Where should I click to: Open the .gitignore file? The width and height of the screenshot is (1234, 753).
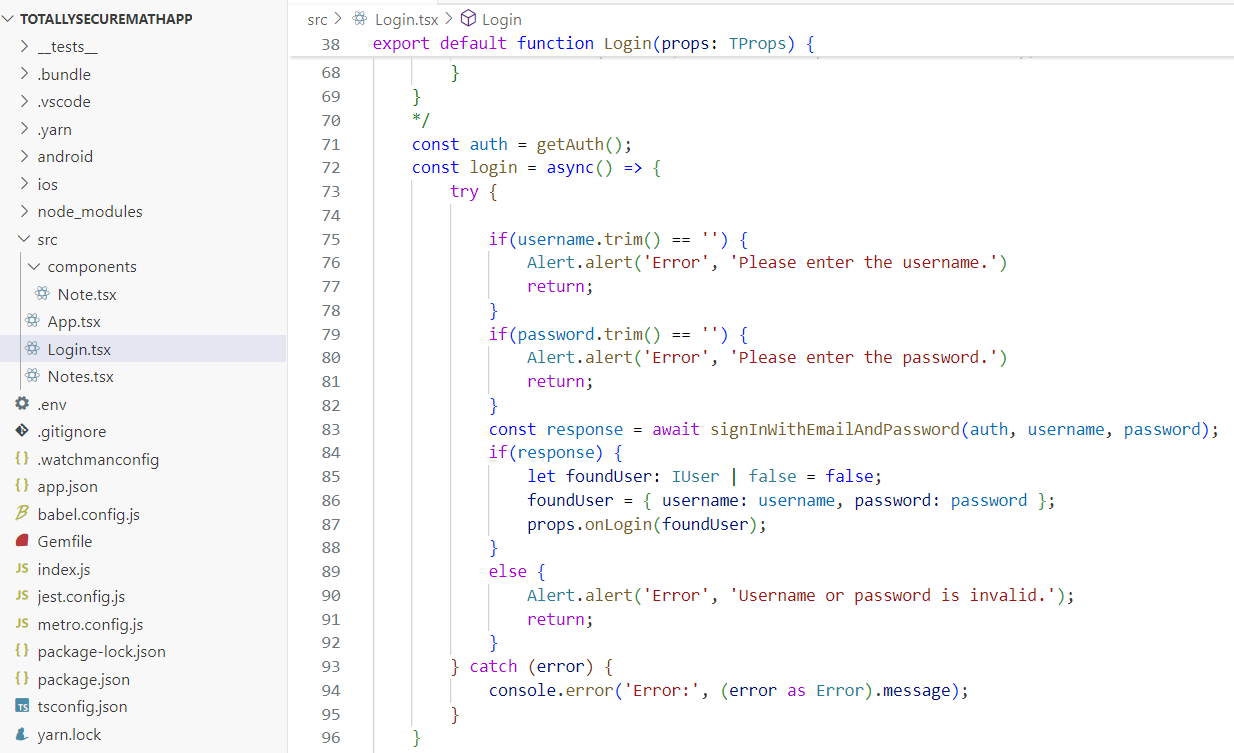pyautogui.click(x=72, y=432)
